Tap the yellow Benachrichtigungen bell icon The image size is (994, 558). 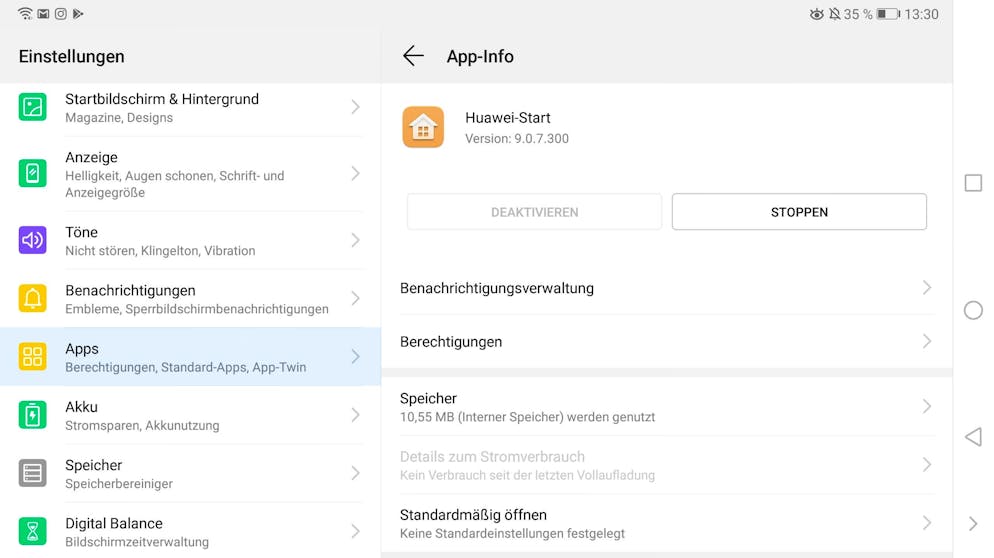[x=32, y=298]
